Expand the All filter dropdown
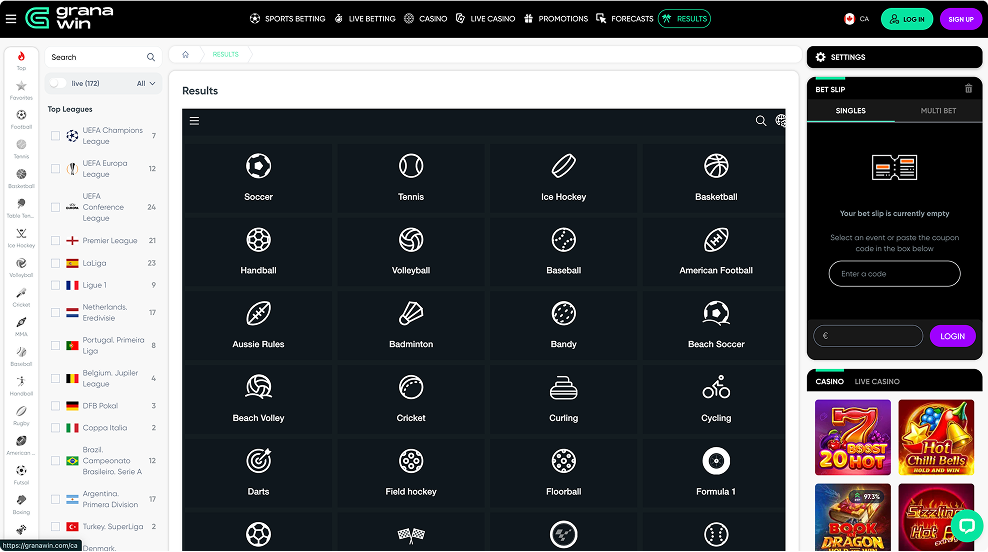 (x=146, y=83)
